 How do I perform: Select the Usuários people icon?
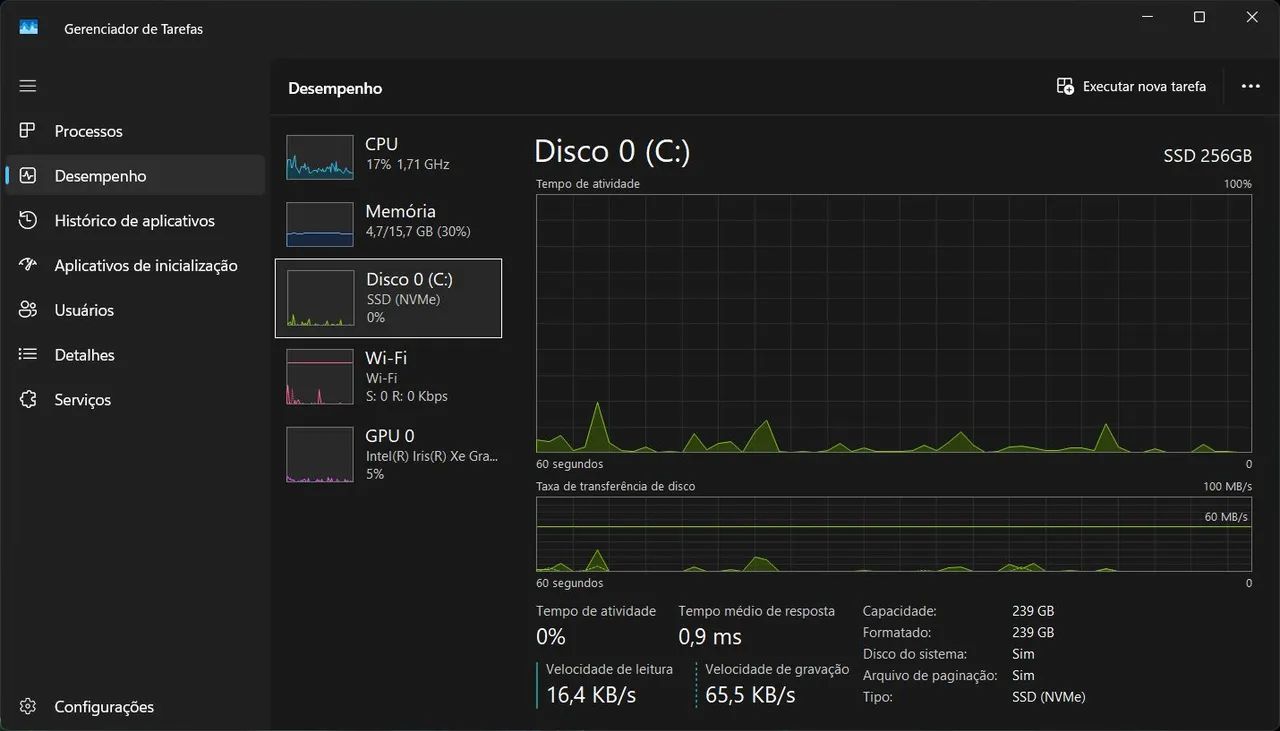point(28,310)
